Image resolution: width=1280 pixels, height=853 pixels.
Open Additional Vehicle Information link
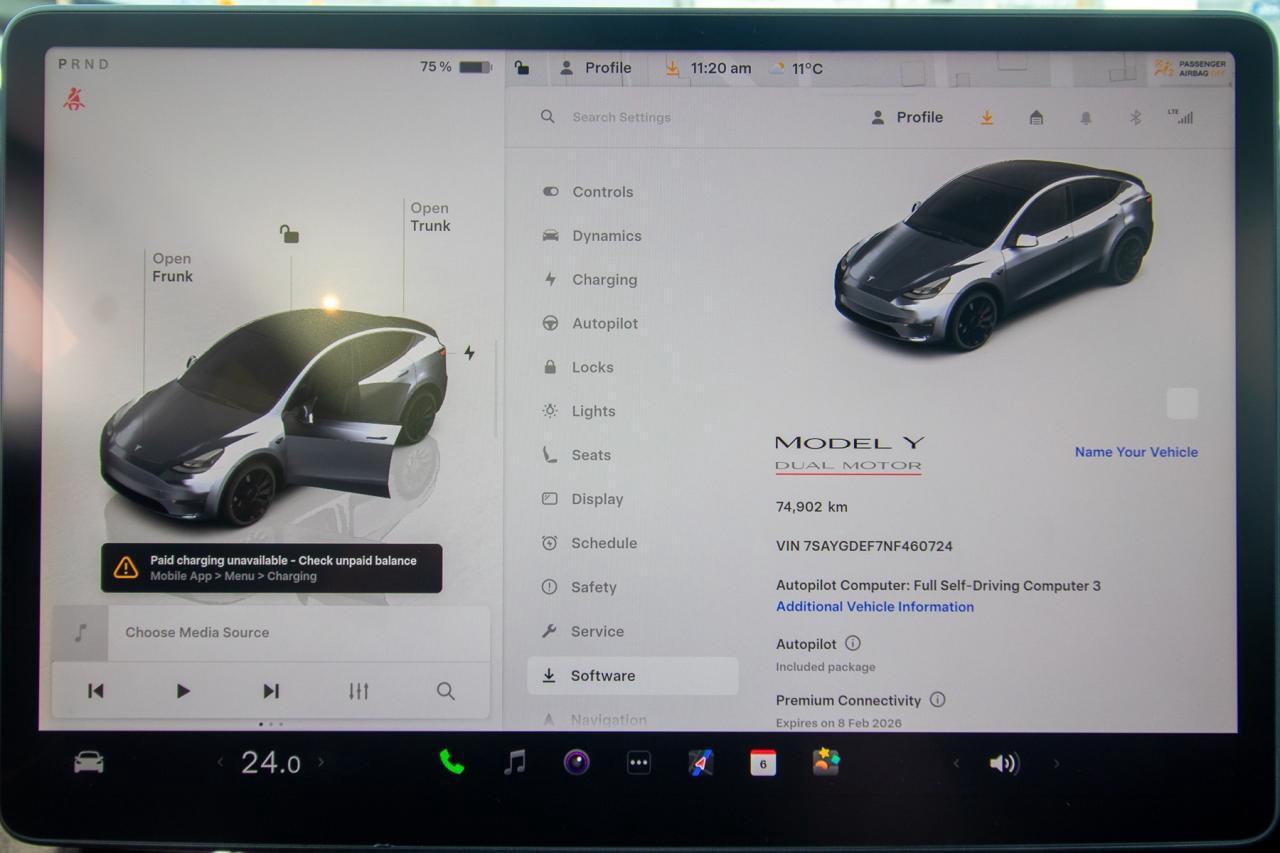tap(875, 607)
